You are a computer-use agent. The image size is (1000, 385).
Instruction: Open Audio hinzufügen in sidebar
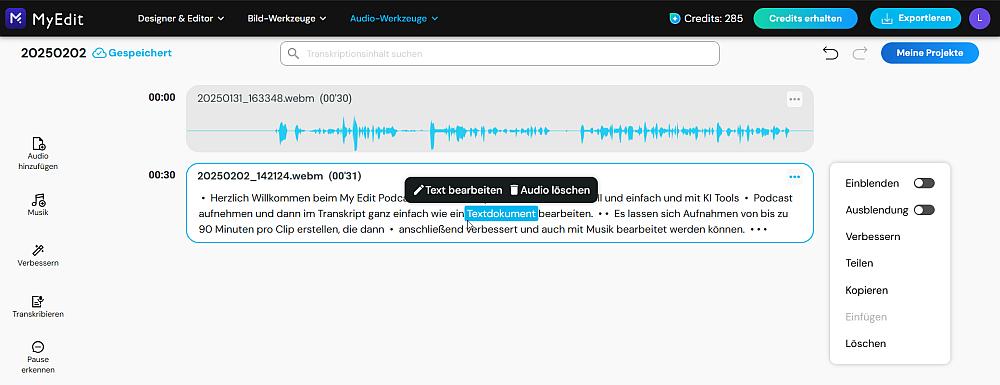point(38,153)
